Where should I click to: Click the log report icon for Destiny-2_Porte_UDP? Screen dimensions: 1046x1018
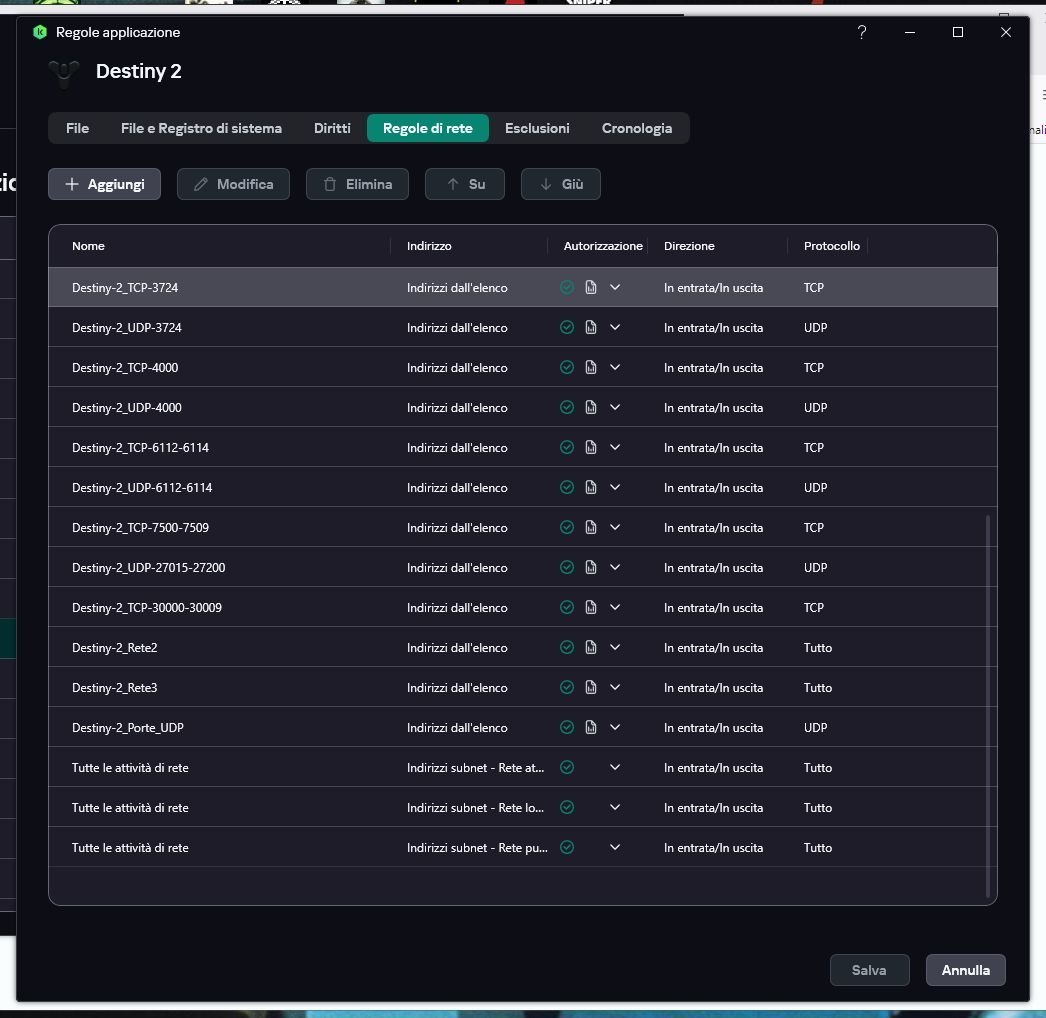[x=591, y=727]
